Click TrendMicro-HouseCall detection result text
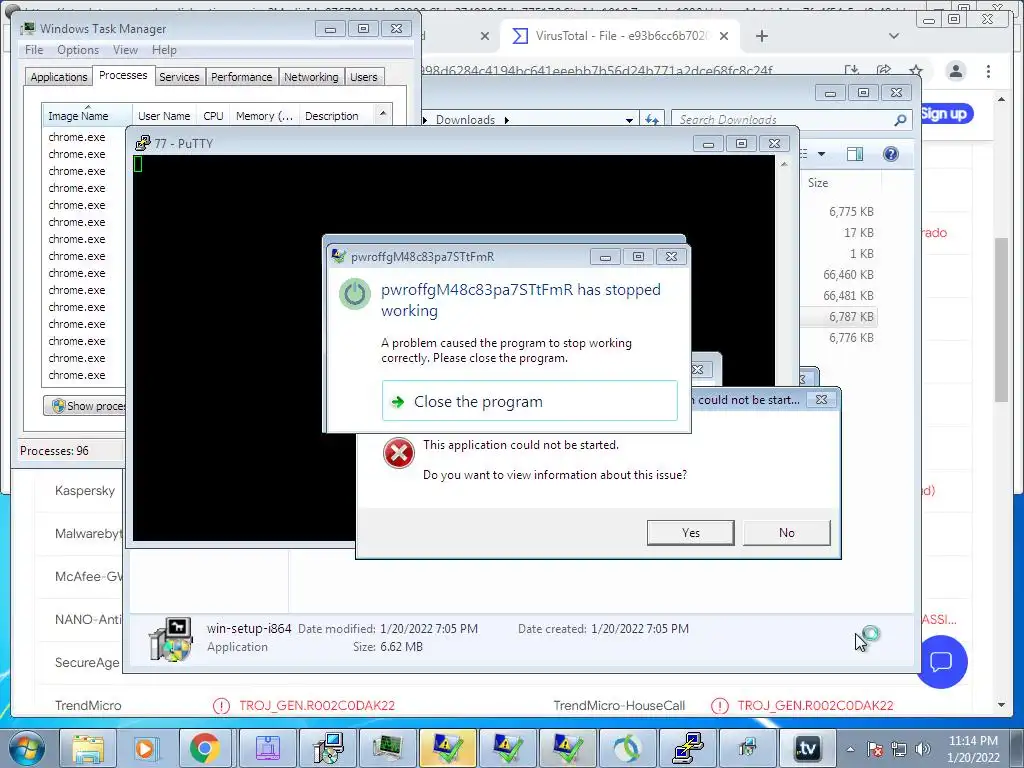The height and width of the screenshot is (768, 1024). (815, 705)
